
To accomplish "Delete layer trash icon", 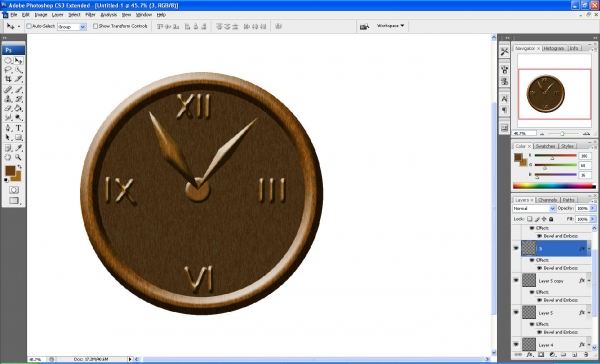I will pos(586,355).
